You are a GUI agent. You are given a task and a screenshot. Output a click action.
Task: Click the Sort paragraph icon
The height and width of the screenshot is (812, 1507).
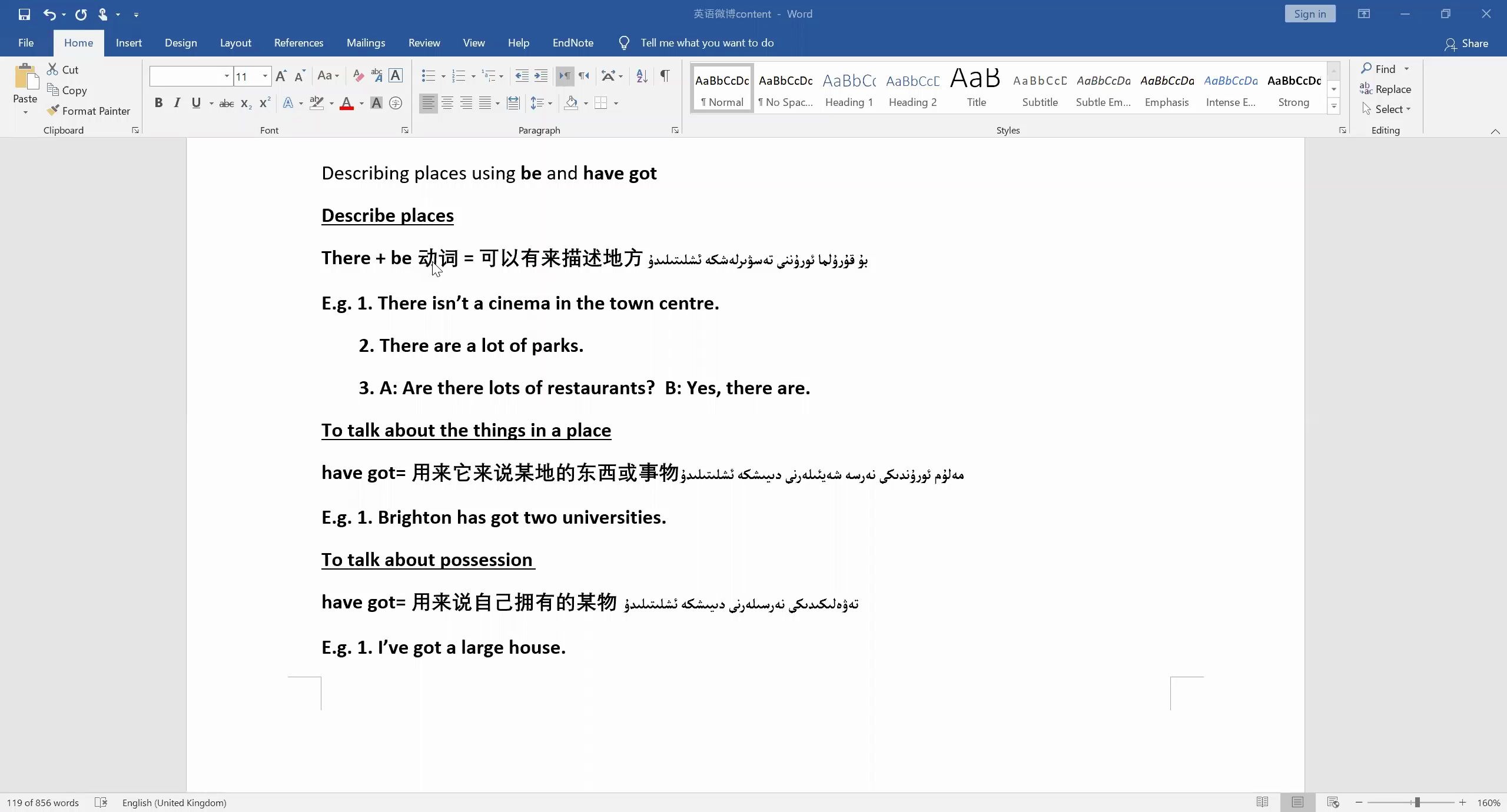(x=642, y=75)
